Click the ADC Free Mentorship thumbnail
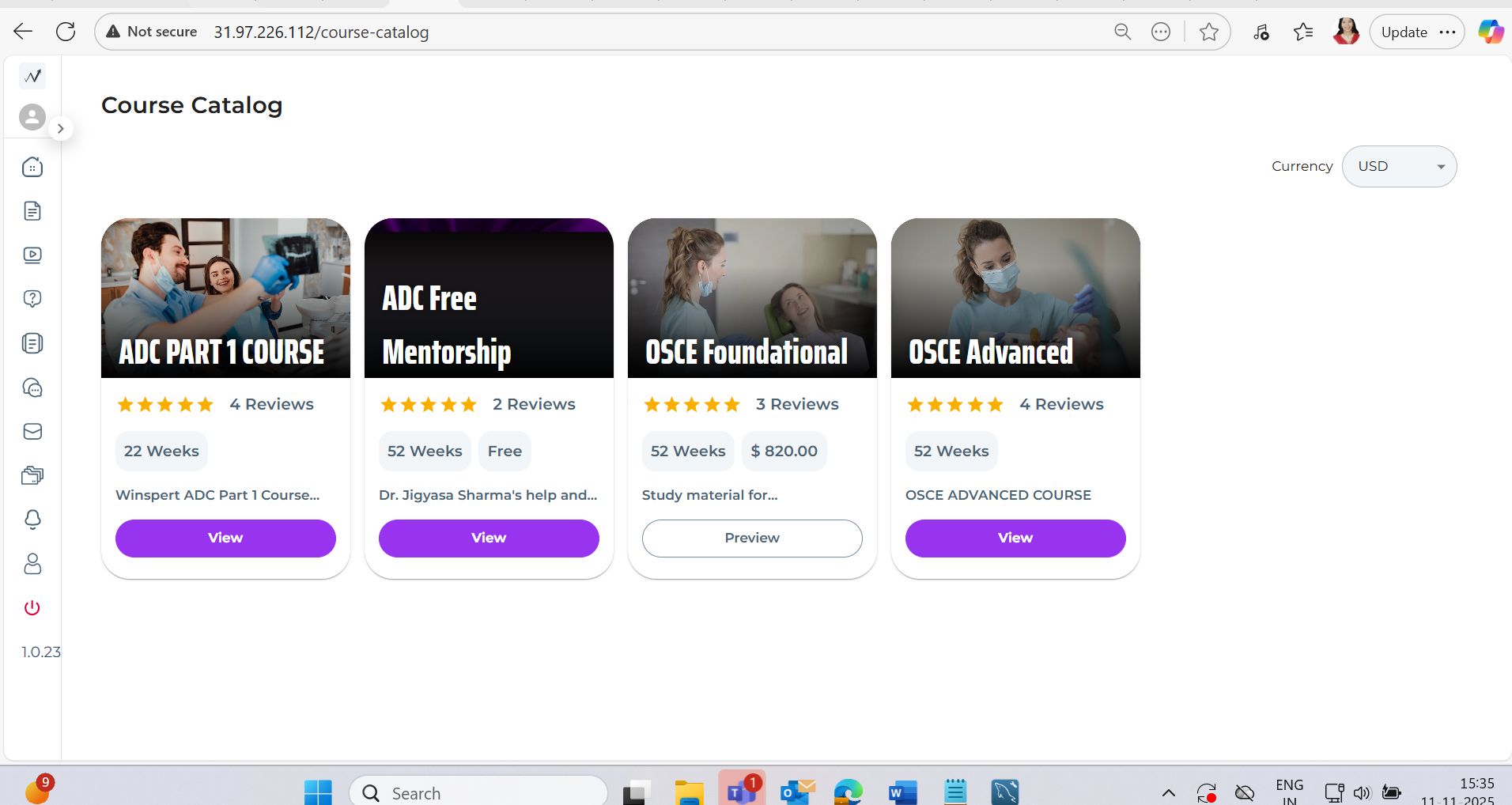Screen dimensions: 1512x805 489,298
